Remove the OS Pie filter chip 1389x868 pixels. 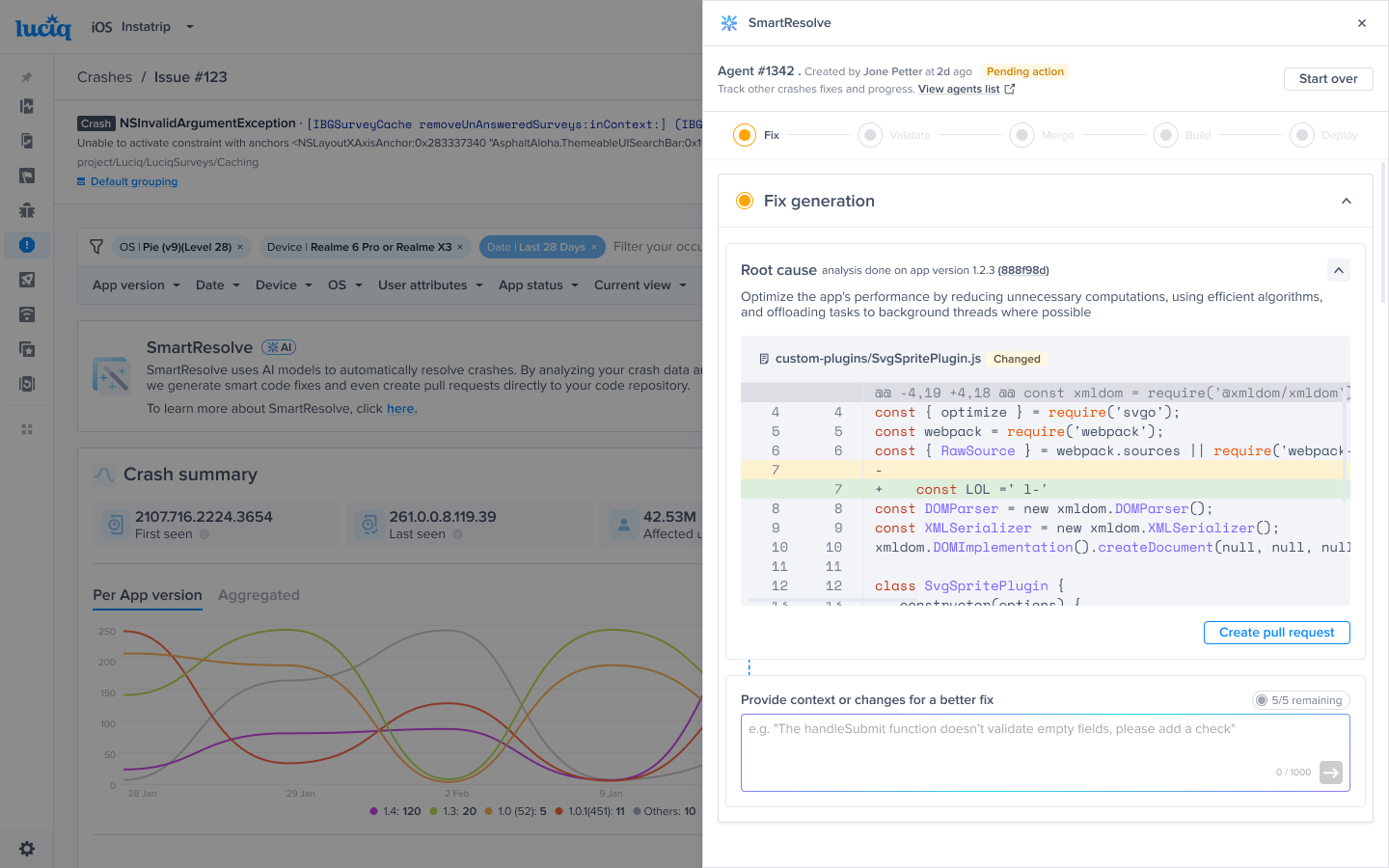point(240,247)
